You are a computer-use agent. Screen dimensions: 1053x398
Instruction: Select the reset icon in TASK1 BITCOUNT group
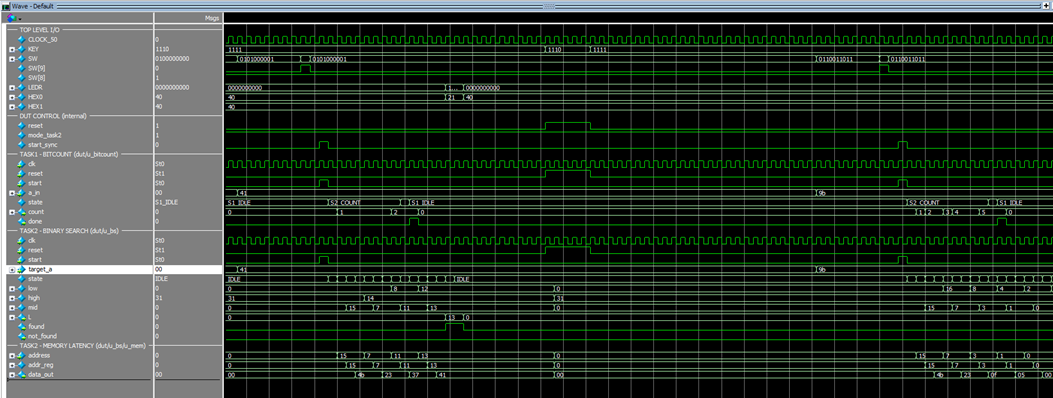[21, 173]
